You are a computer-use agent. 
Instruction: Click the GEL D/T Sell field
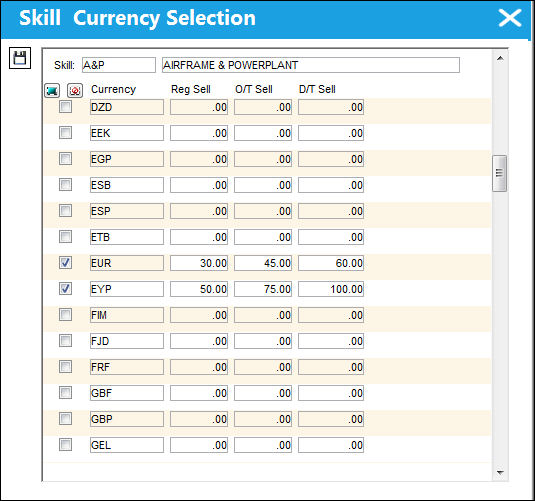(x=331, y=445)
